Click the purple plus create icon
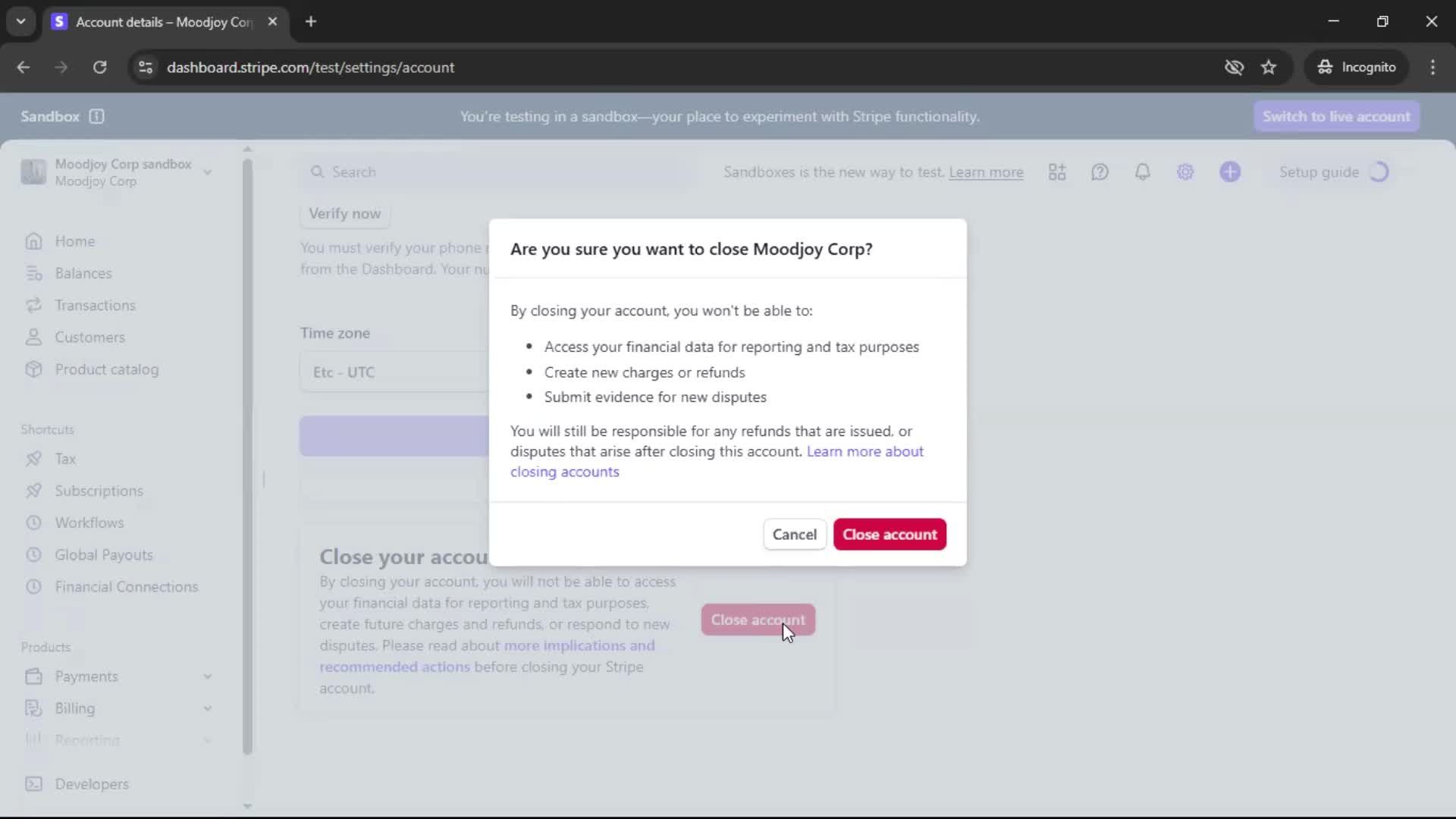This screenshot has height=819, width=1456. 1230,172
